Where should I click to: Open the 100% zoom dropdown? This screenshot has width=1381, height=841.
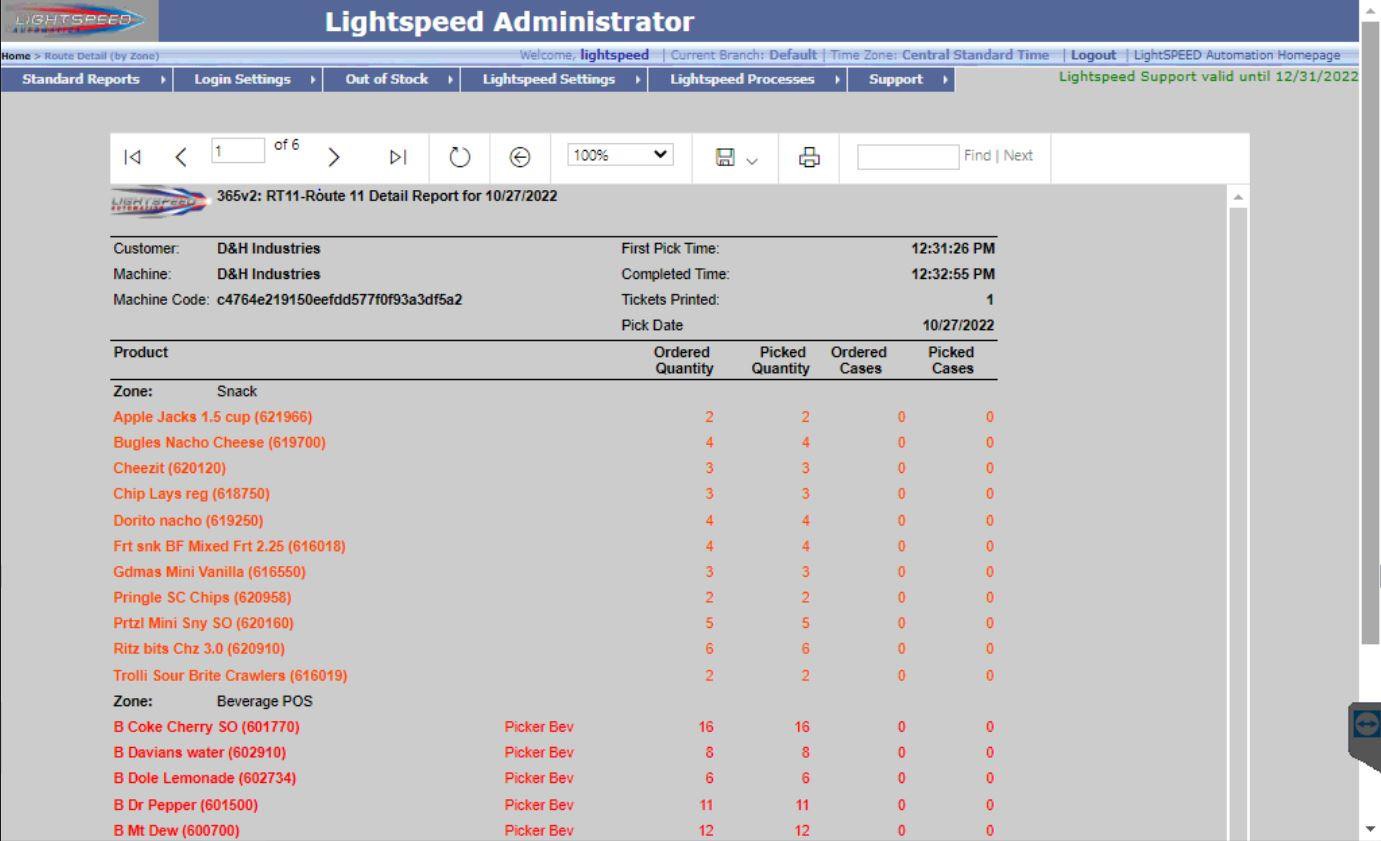[621, 156]
